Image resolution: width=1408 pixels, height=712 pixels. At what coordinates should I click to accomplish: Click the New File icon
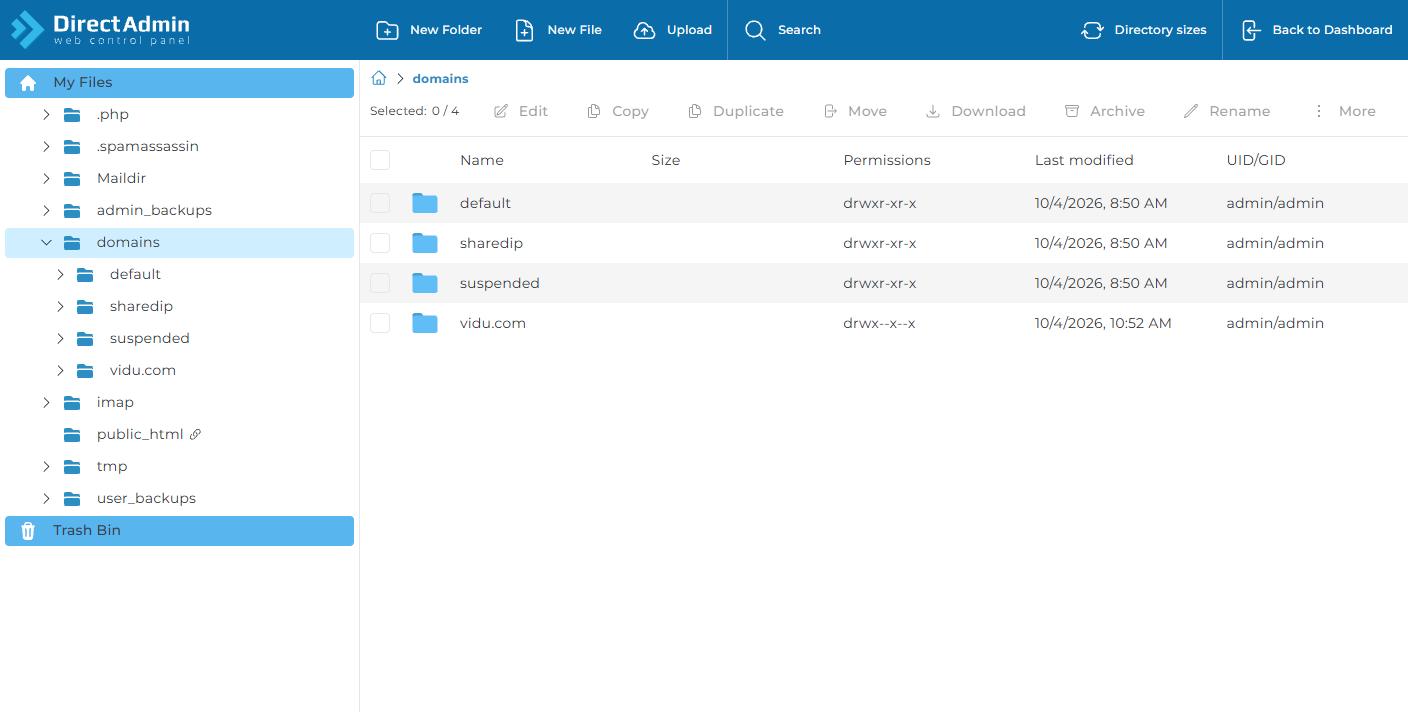click(524, 30)
